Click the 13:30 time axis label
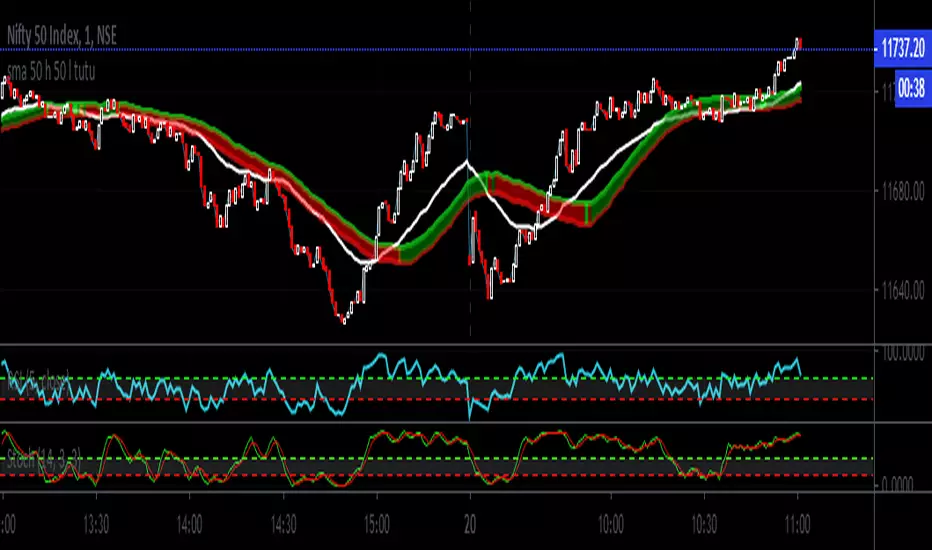 pos(96,525)
